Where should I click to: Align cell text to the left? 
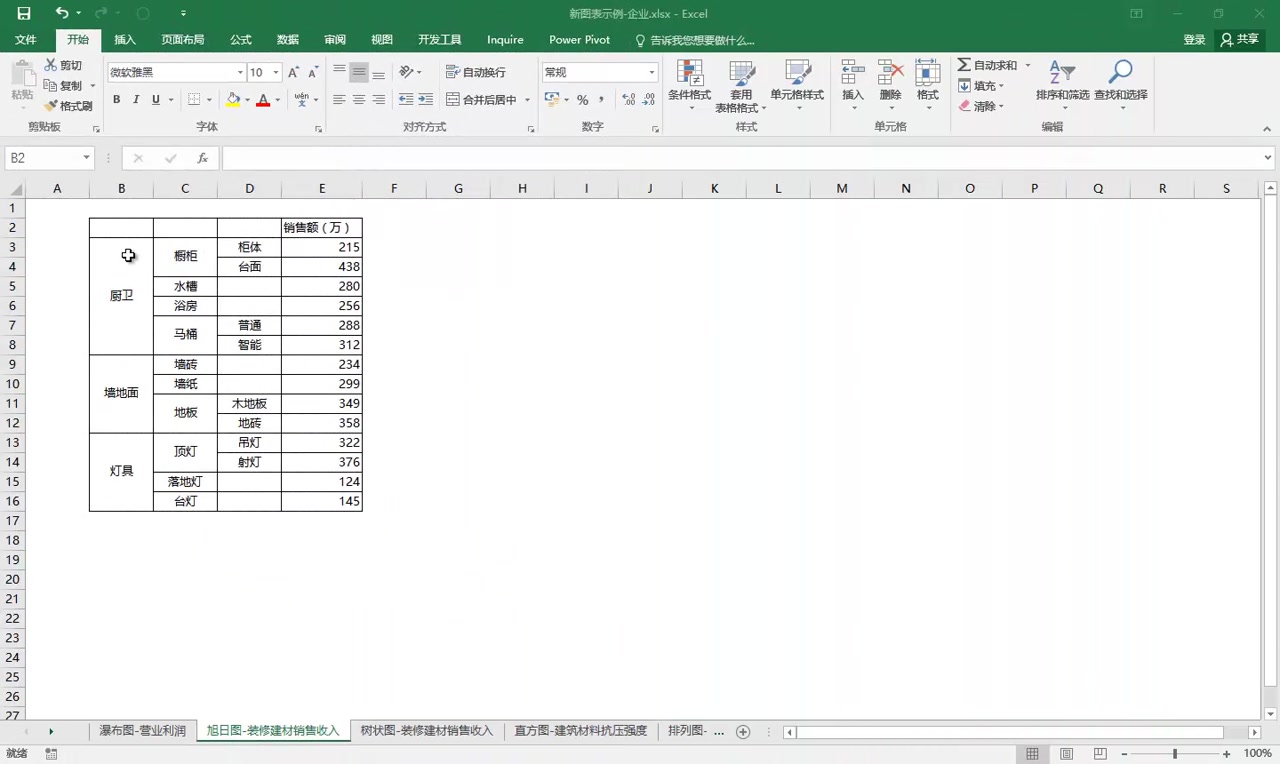(x=339, y=100)
